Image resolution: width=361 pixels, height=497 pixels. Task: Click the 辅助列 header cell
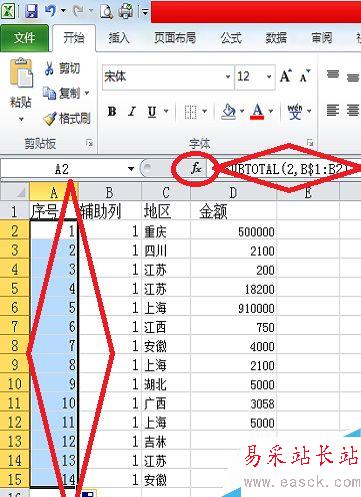[110, 211]
